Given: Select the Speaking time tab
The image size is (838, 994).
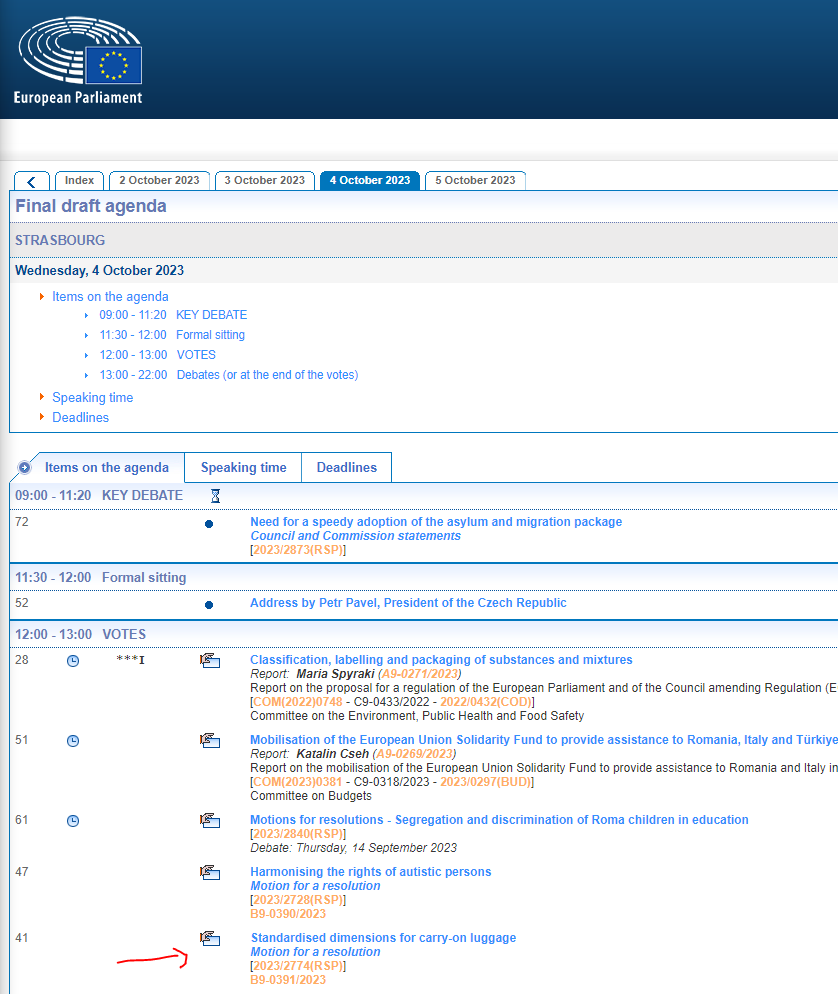Looking at the screenshot, I should (x=243, y=468).
